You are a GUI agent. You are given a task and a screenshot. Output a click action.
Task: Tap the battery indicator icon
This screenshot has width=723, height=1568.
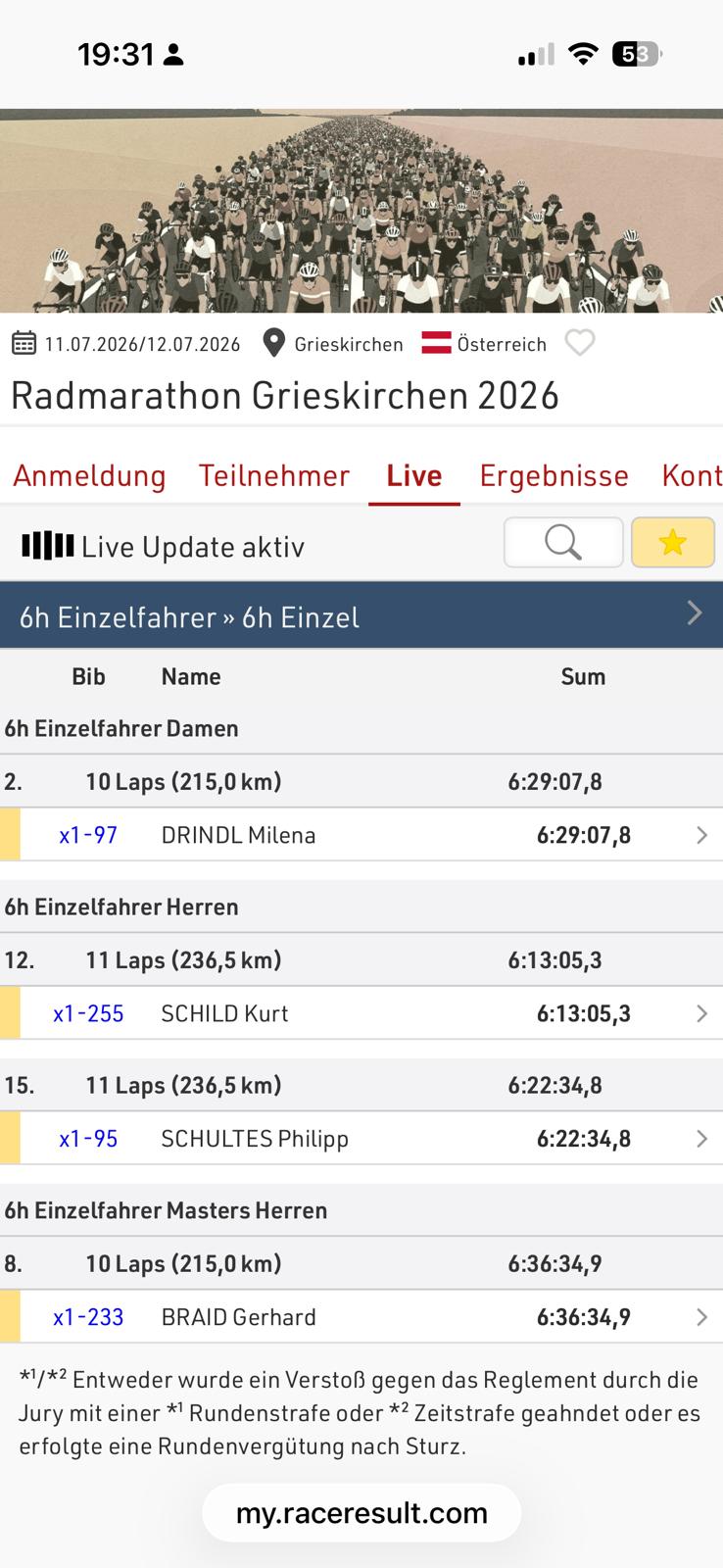(637, 55)
